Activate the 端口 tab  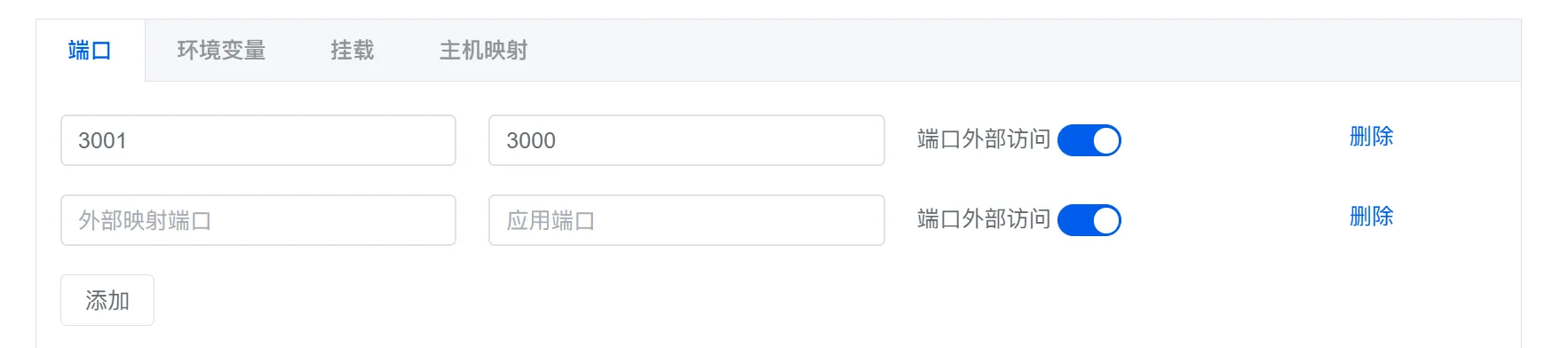90,51
